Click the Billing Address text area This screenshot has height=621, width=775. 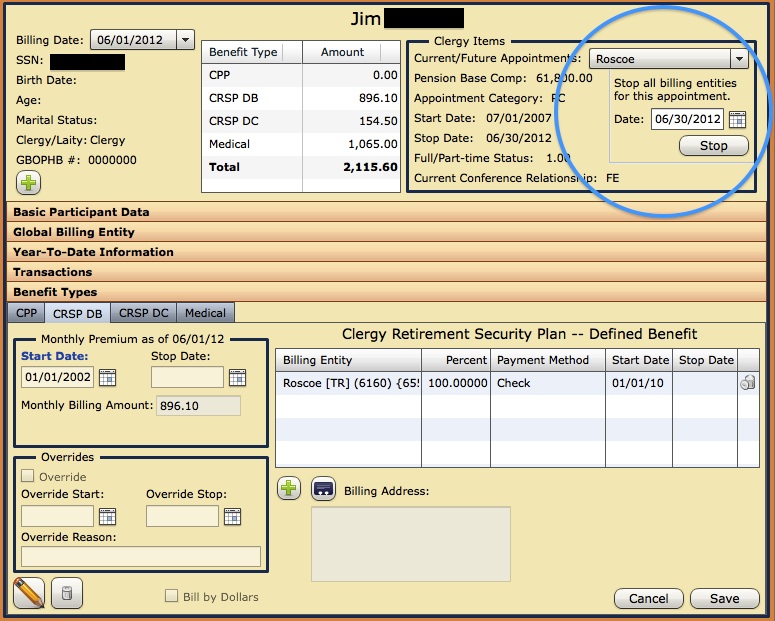411,544
